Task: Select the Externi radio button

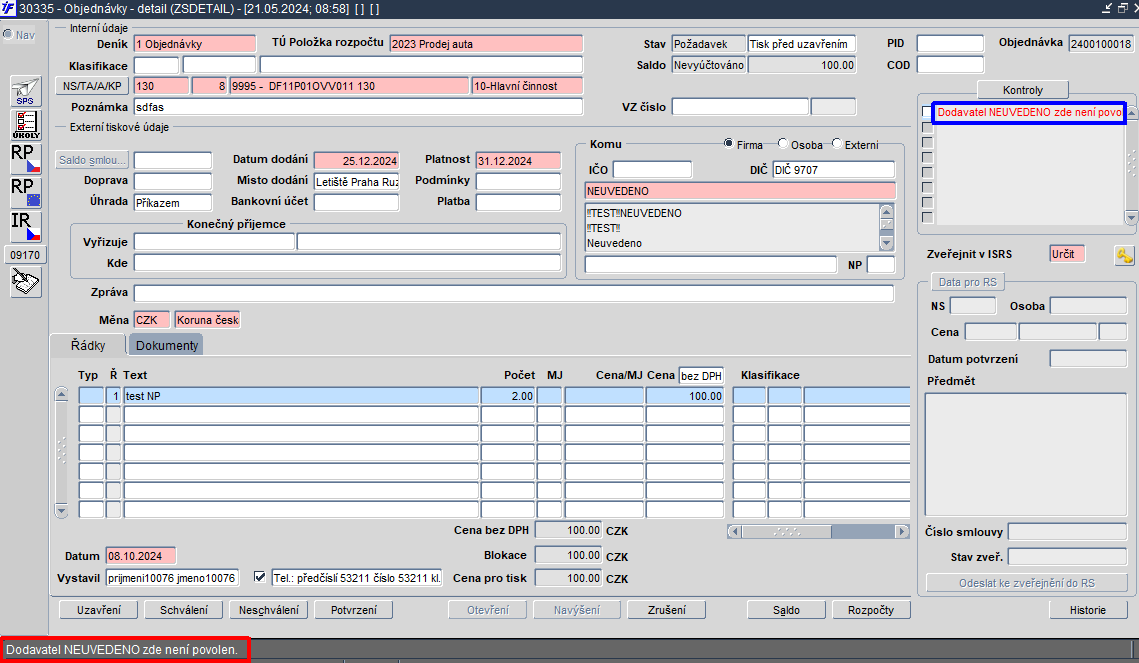Action: (x=836, y=144)
